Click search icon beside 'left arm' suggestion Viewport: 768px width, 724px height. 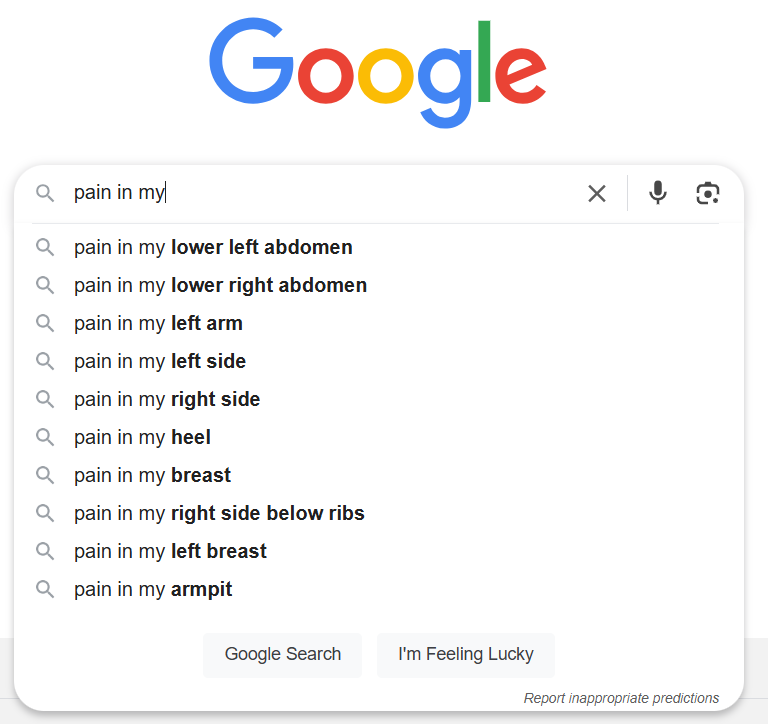(x=45, y=323)
